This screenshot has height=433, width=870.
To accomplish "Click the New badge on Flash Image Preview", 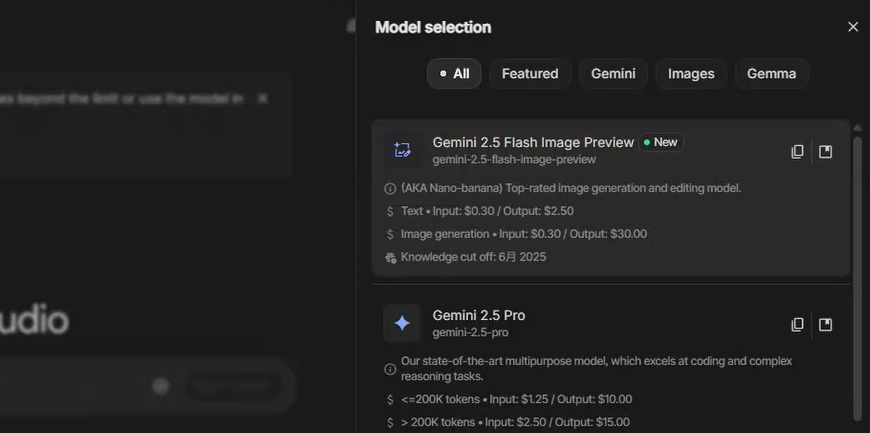I will [x=661, y=143].
